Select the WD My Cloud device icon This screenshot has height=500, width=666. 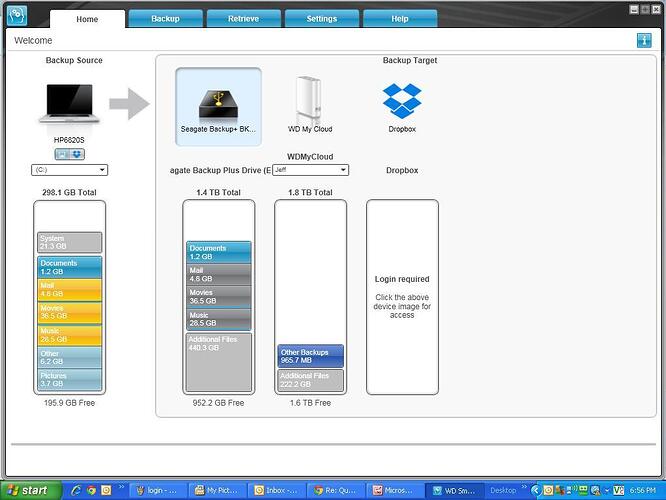click(x=309, y=99)
